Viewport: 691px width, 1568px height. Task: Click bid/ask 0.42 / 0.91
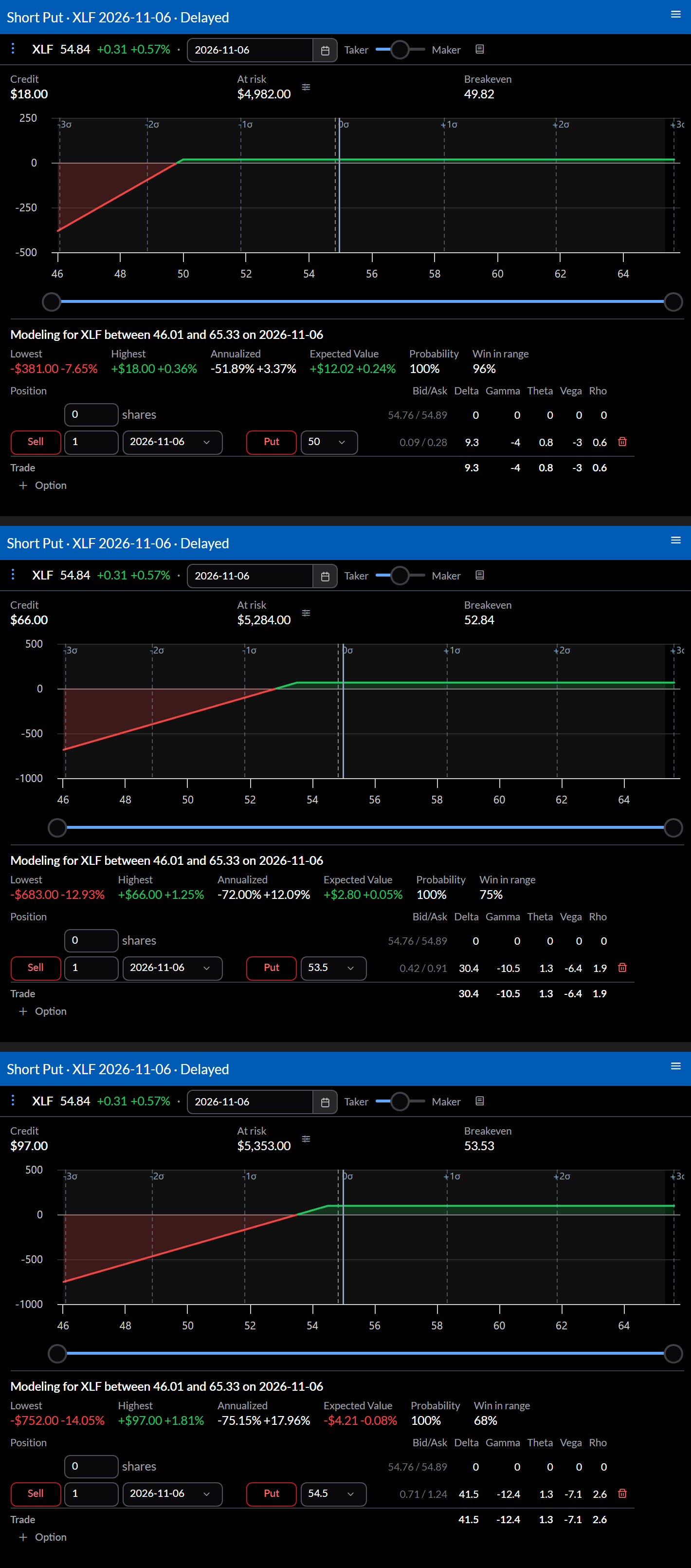423,969
